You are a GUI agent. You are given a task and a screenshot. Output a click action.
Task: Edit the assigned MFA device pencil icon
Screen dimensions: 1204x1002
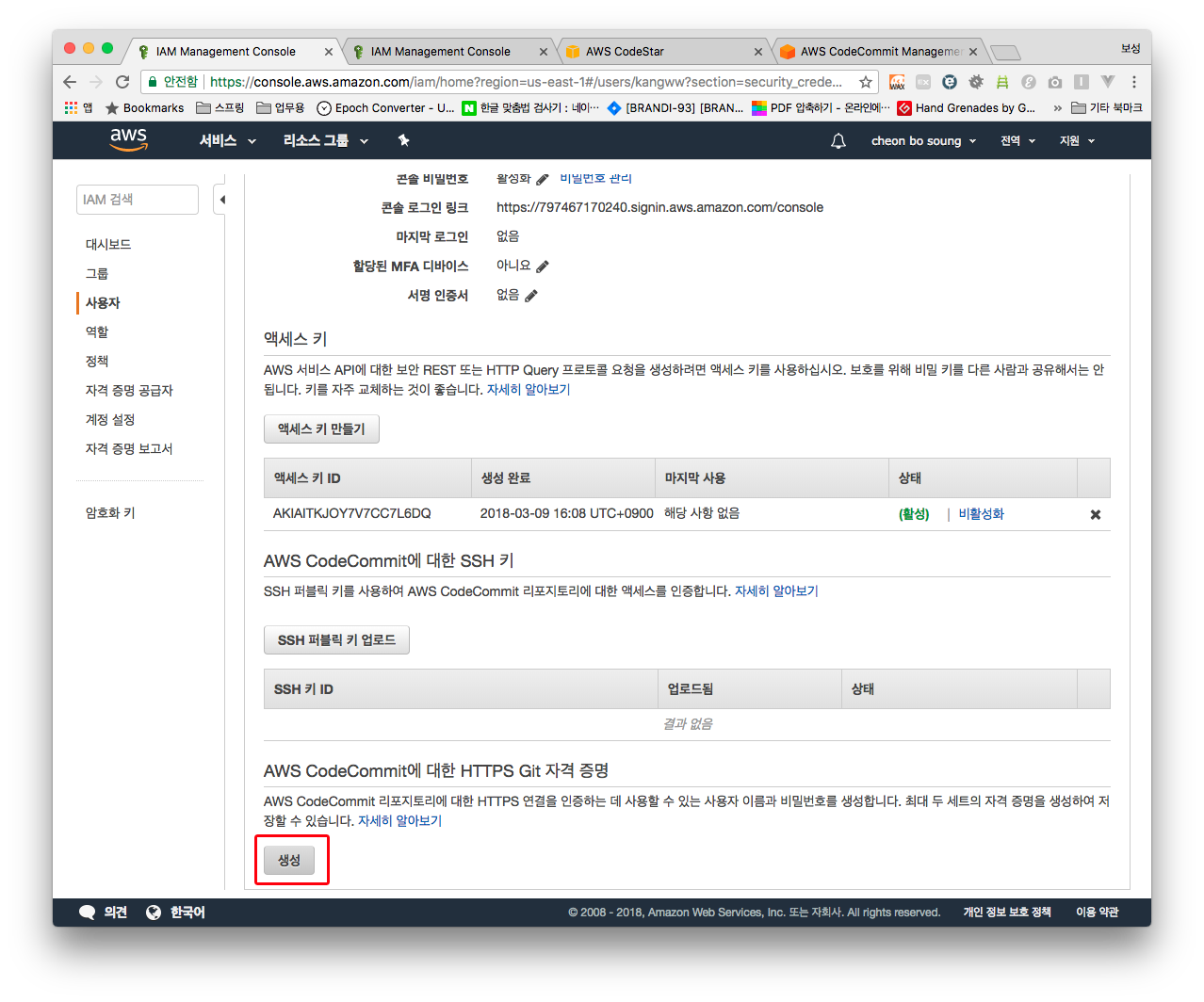[x=543, y=267]
